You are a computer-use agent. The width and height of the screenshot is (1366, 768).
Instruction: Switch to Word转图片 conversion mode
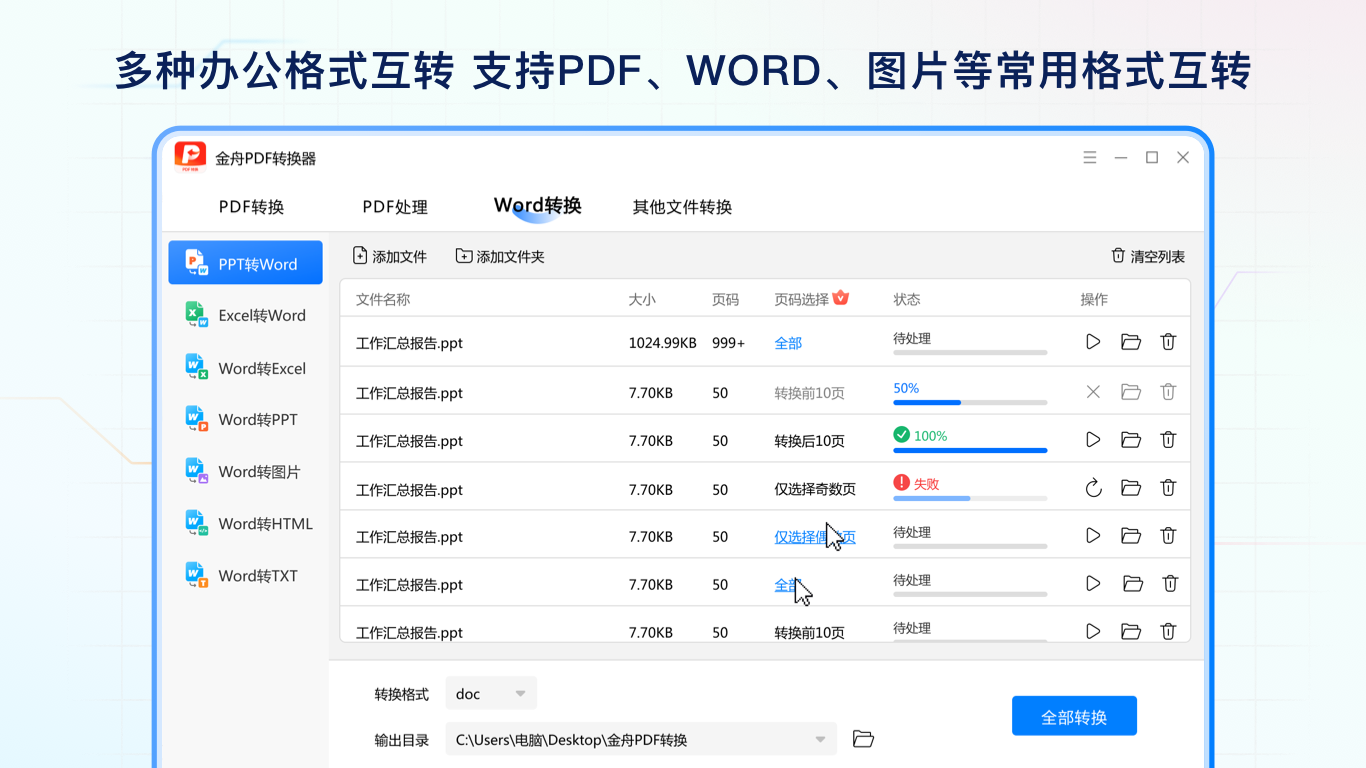click(245, 471)
